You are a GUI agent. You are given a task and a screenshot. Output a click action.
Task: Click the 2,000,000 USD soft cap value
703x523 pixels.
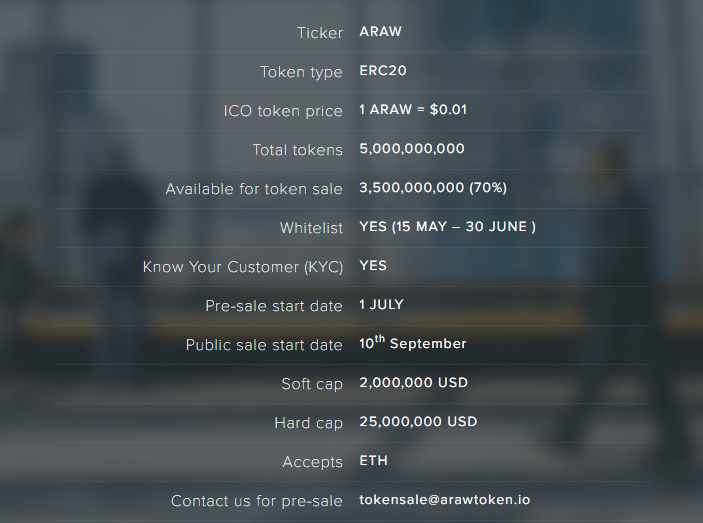pos(413,383)
